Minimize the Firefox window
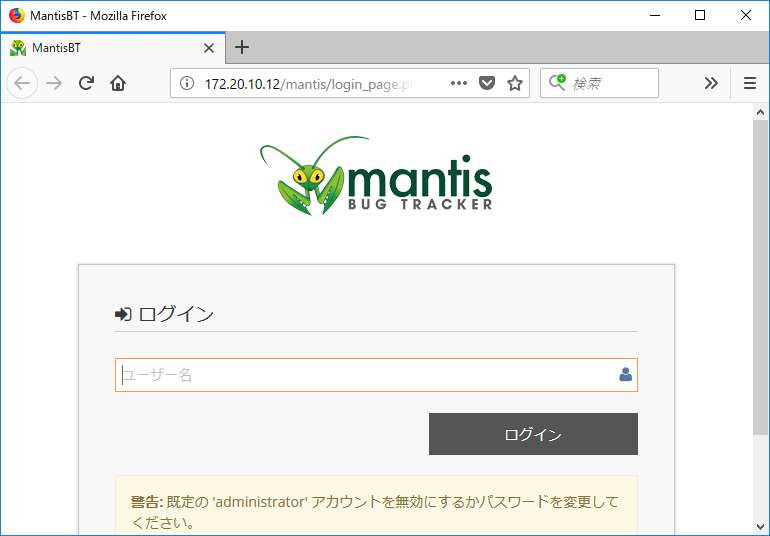770x536 pixels. 655,15
